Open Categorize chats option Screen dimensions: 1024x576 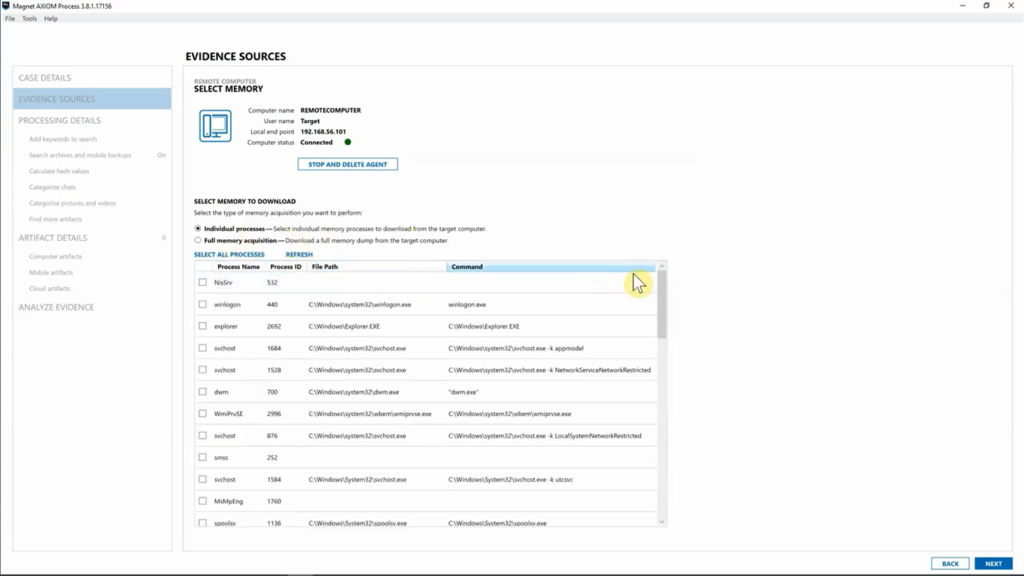[x=52, y=187]
